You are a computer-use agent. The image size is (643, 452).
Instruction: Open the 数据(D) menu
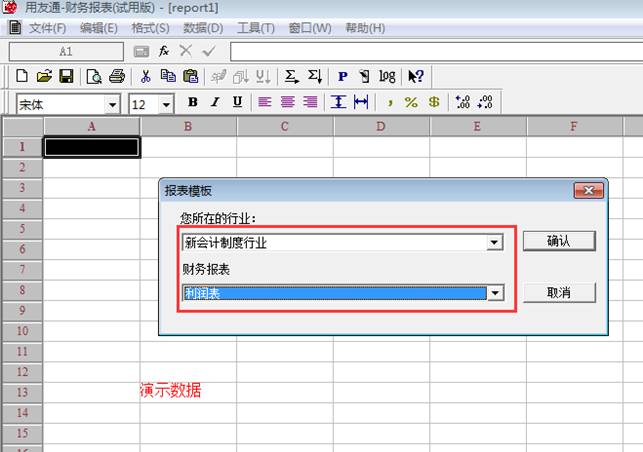[203, 28]
